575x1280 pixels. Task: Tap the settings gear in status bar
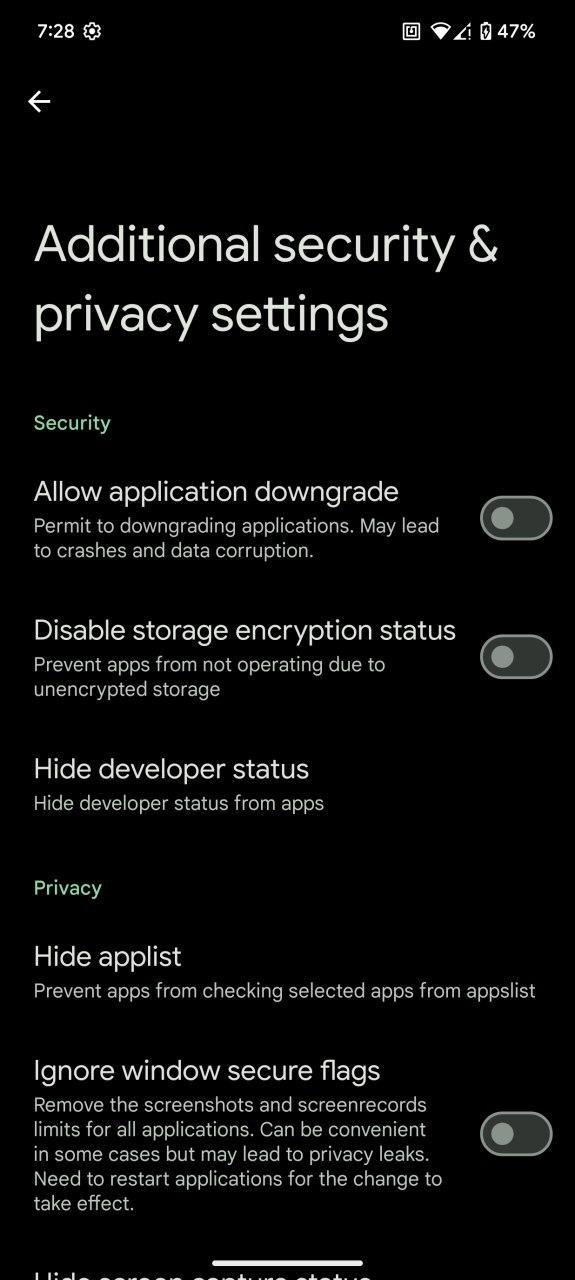(92, 31)
